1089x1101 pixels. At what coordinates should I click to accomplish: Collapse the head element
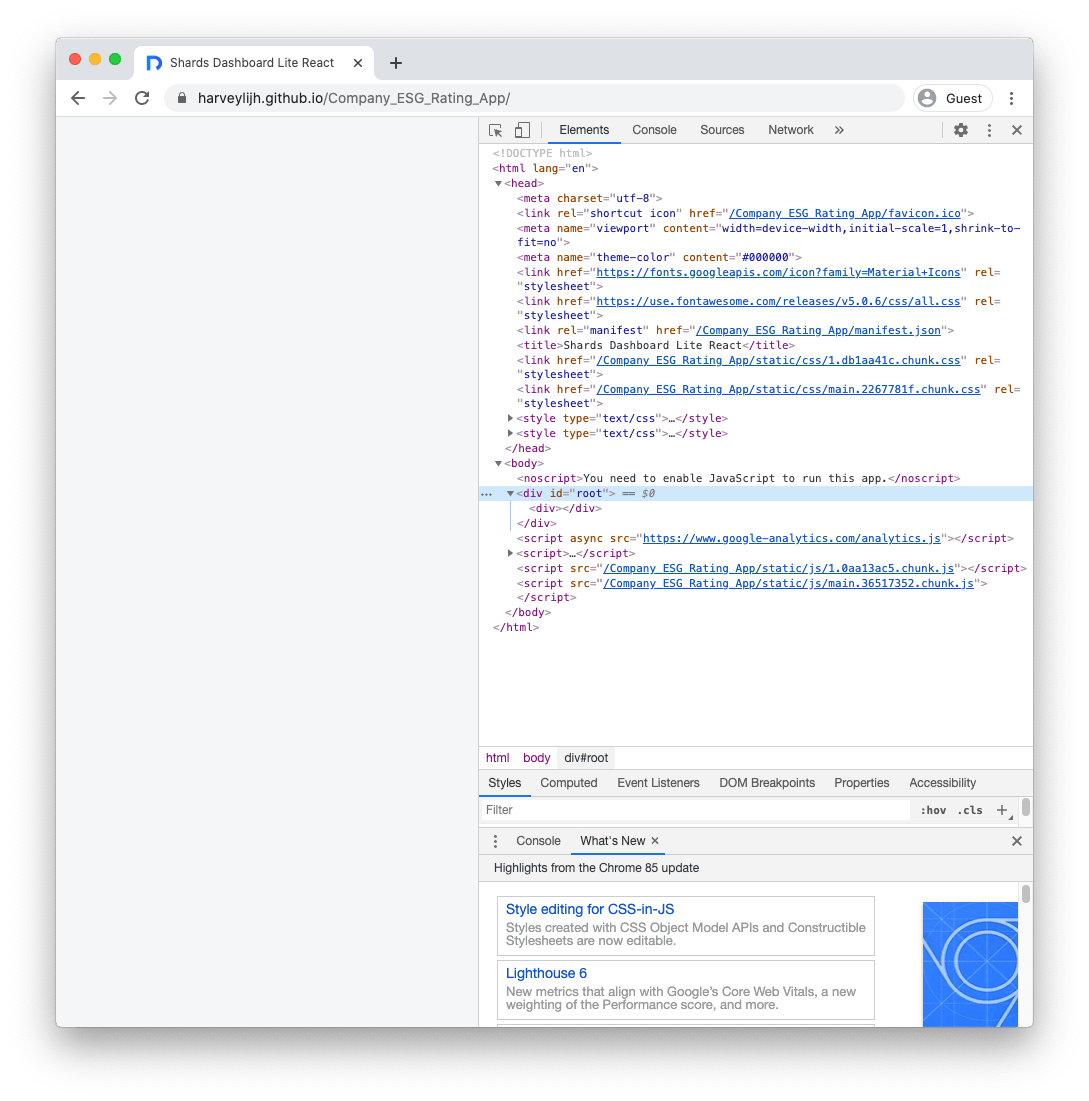pyautogui.click(x=498, y=183)
